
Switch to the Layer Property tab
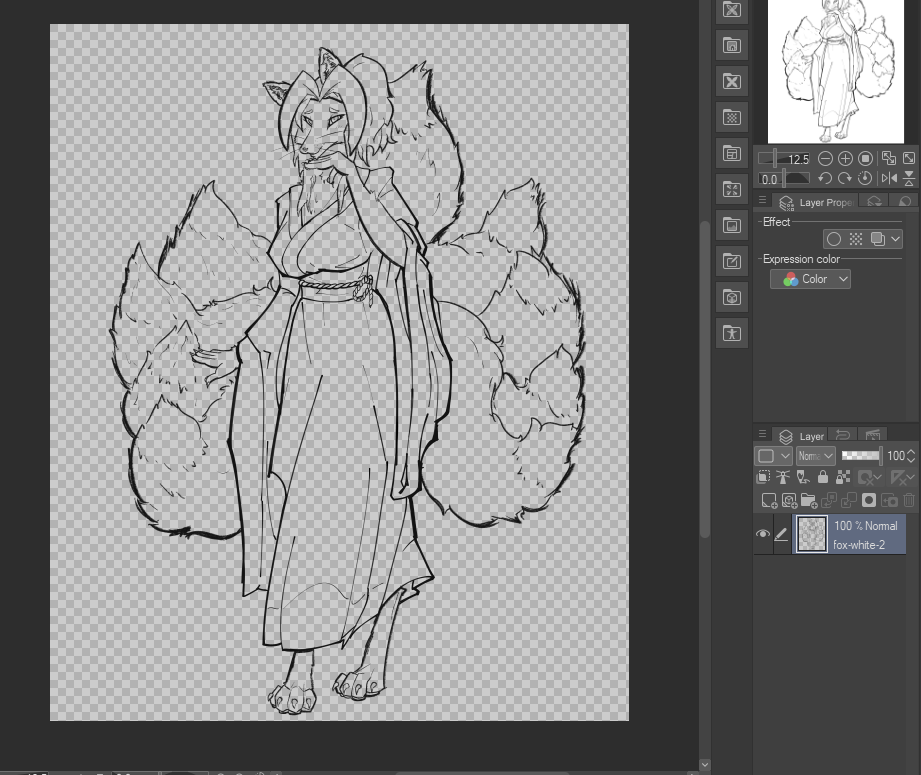[x=815, y=202]
